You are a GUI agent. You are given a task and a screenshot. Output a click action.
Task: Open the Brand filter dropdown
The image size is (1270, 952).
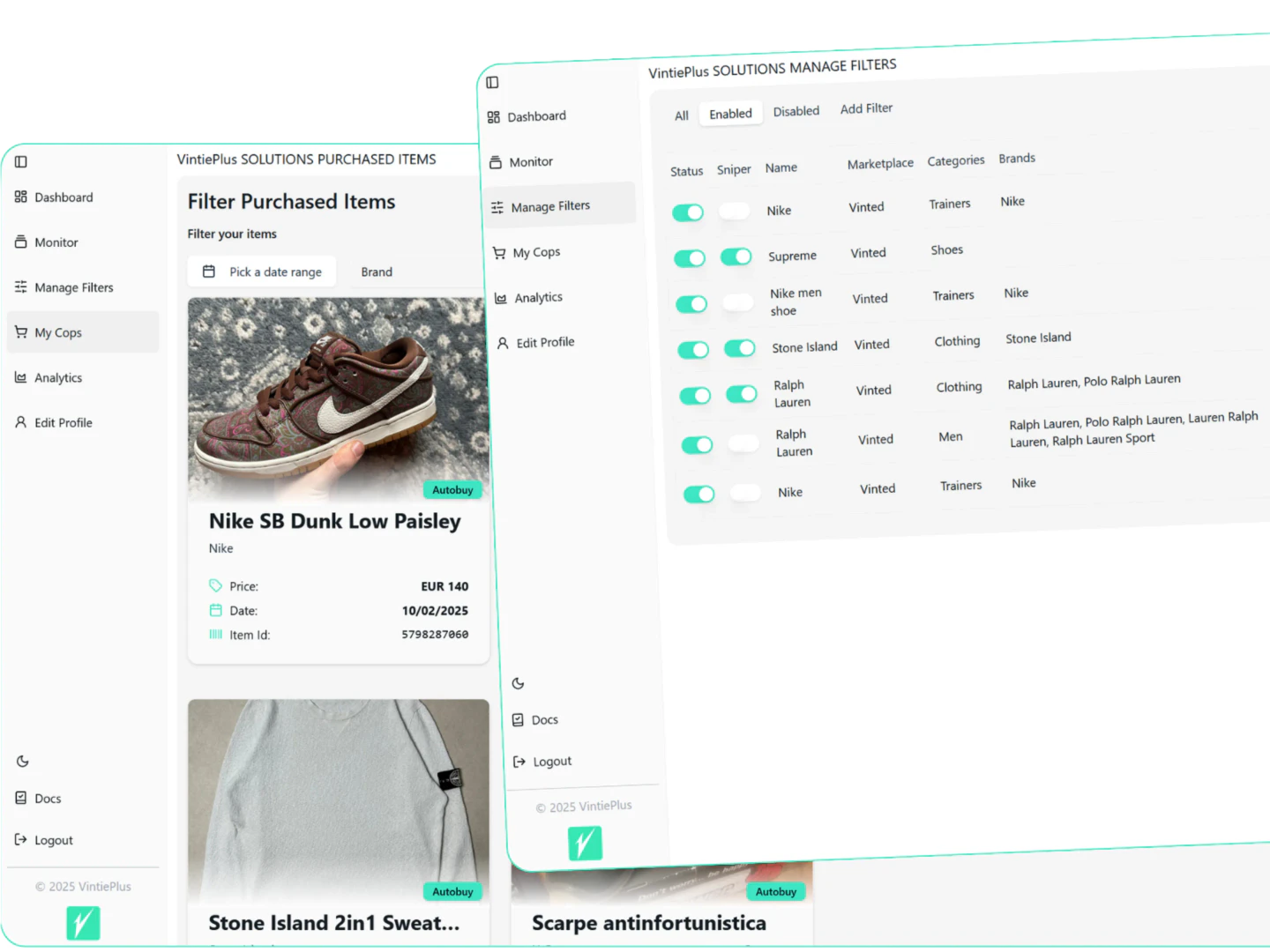tap(377, 272)
